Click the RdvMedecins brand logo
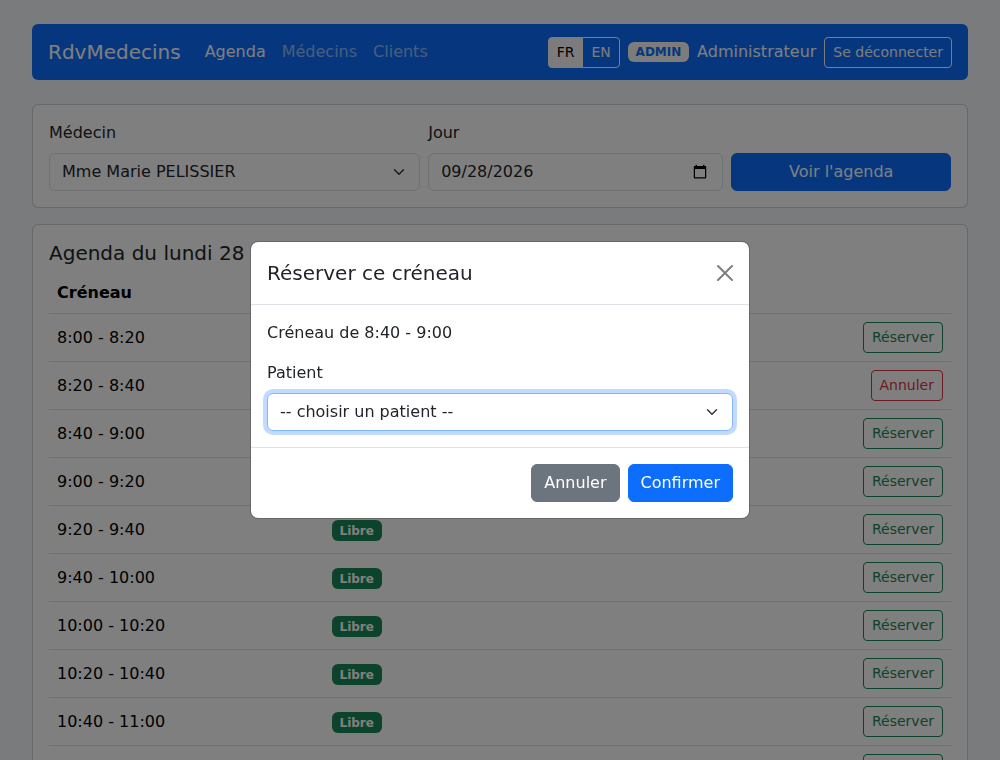Image resolution: width=1000 pixels, height=760 pixels. [x=114, y=52]
